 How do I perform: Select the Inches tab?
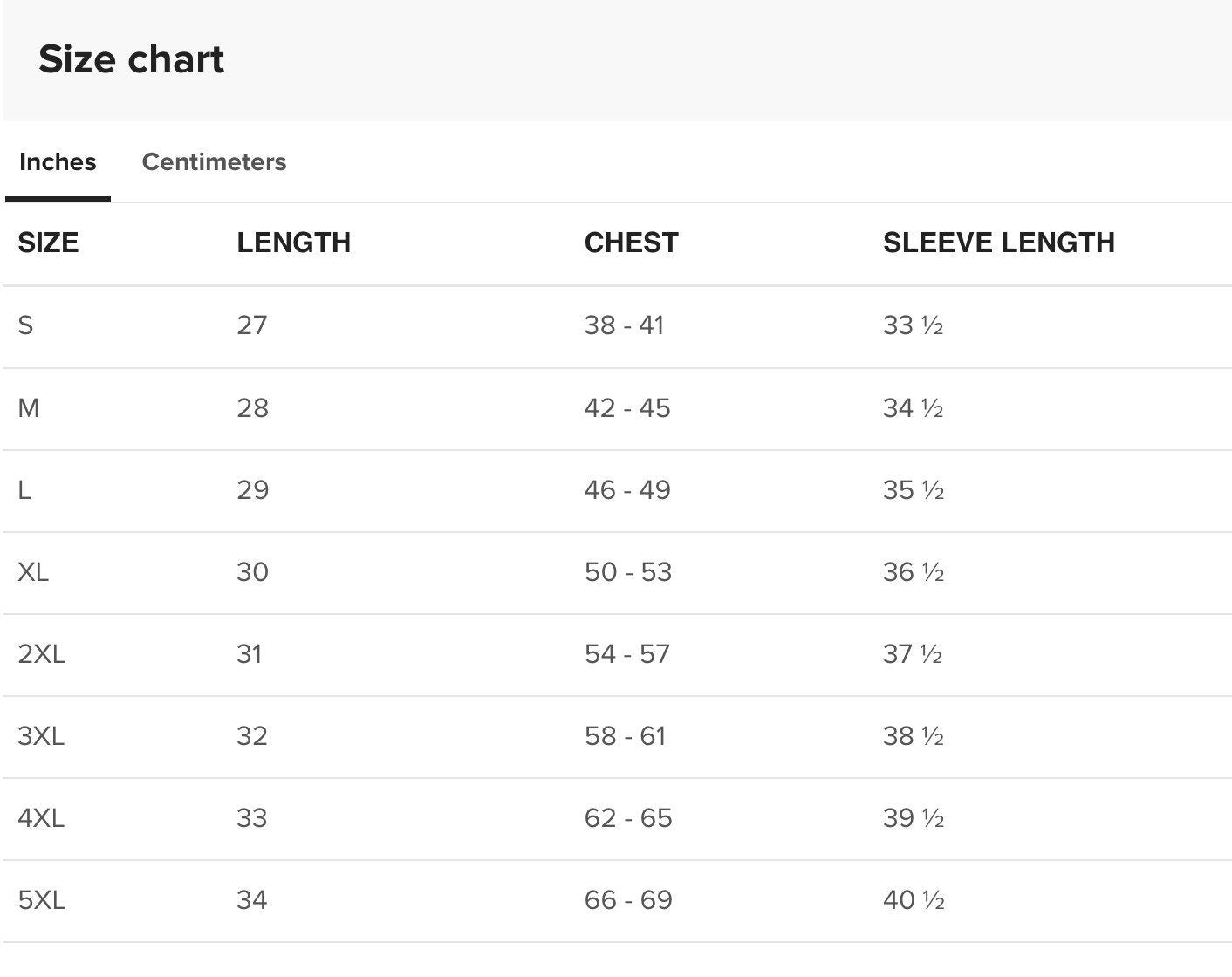(x=58, y=162)
